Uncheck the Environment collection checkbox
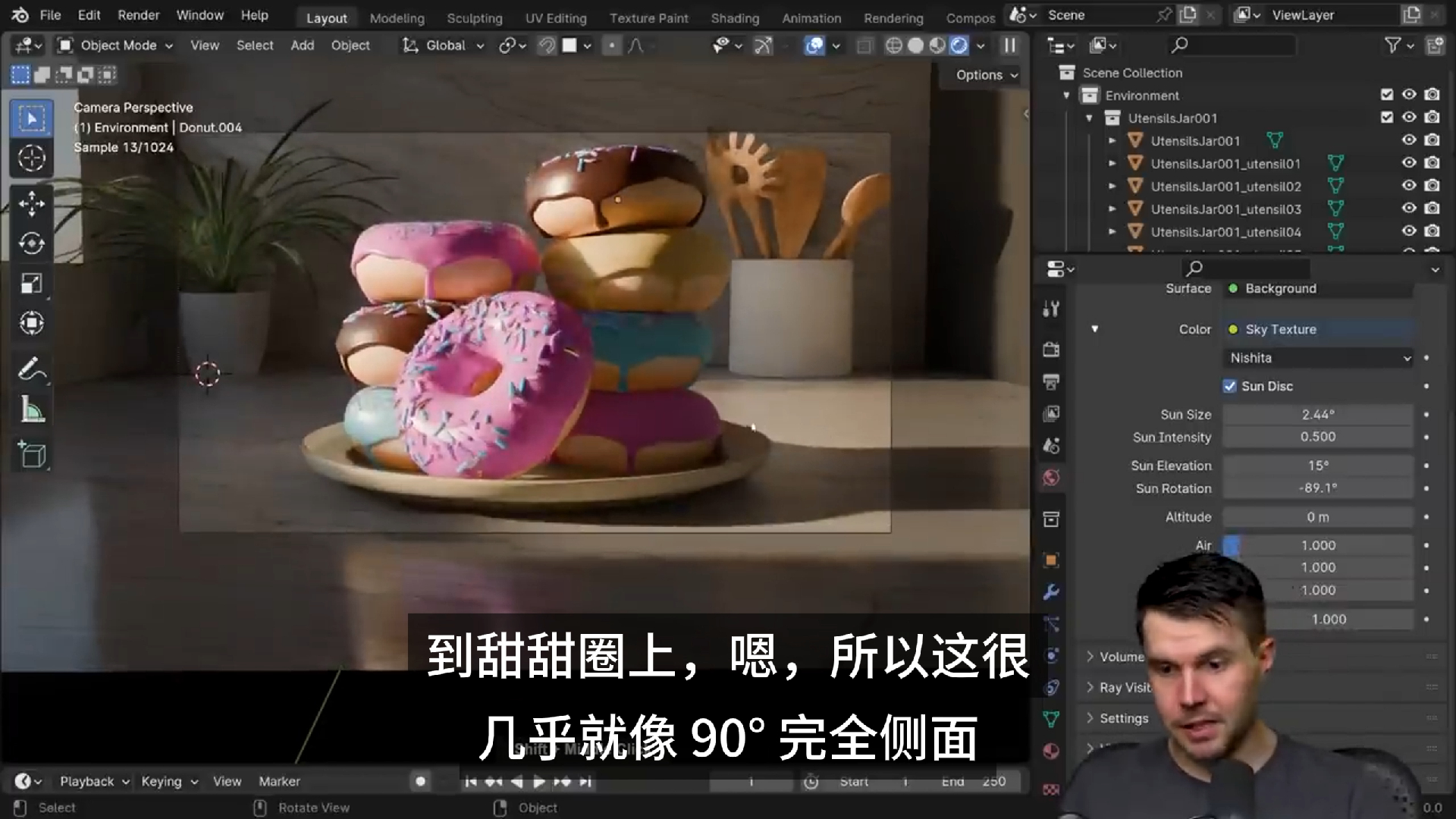The height and width of the screenshot is (819, 1456). (x=1386, y=95)
